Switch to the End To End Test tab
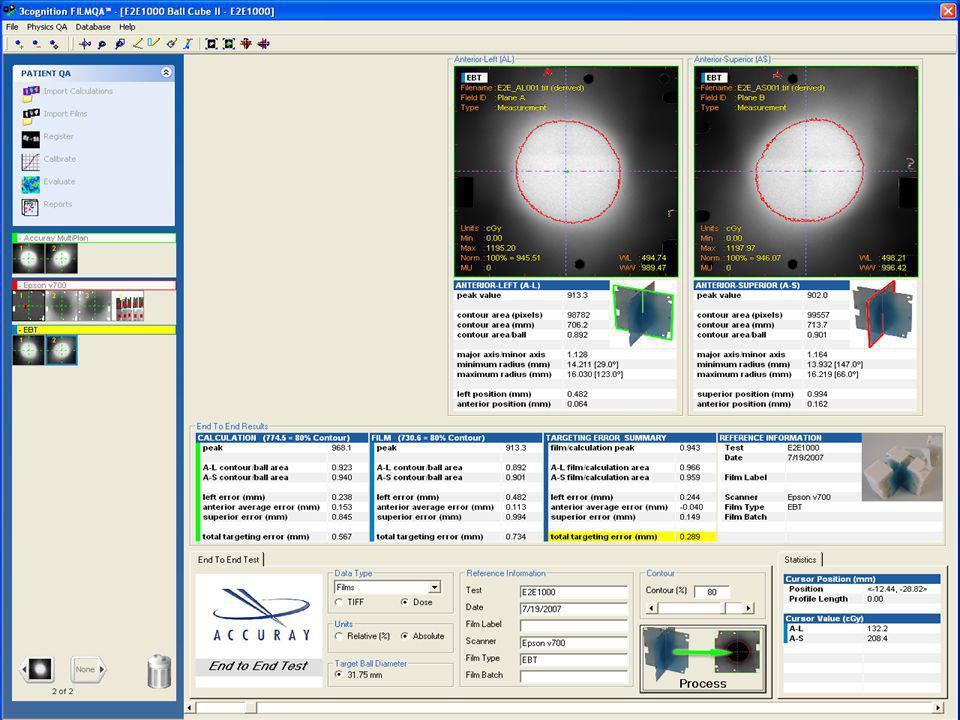960x720 pixels. pyautogui.click(x=229, y=560)
